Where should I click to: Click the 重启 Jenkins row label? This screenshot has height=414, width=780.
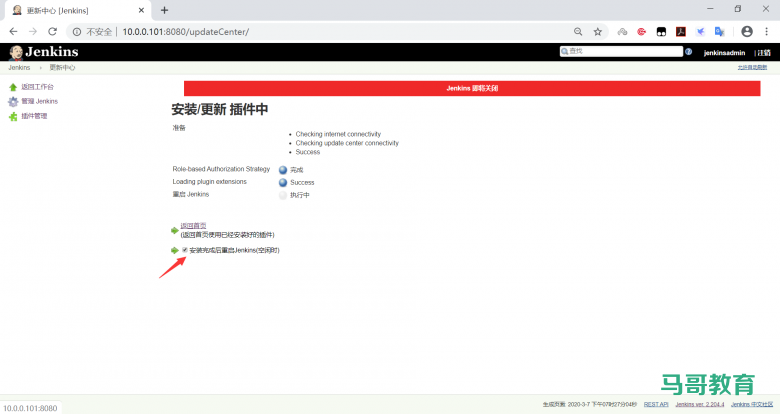pos(191,194)
